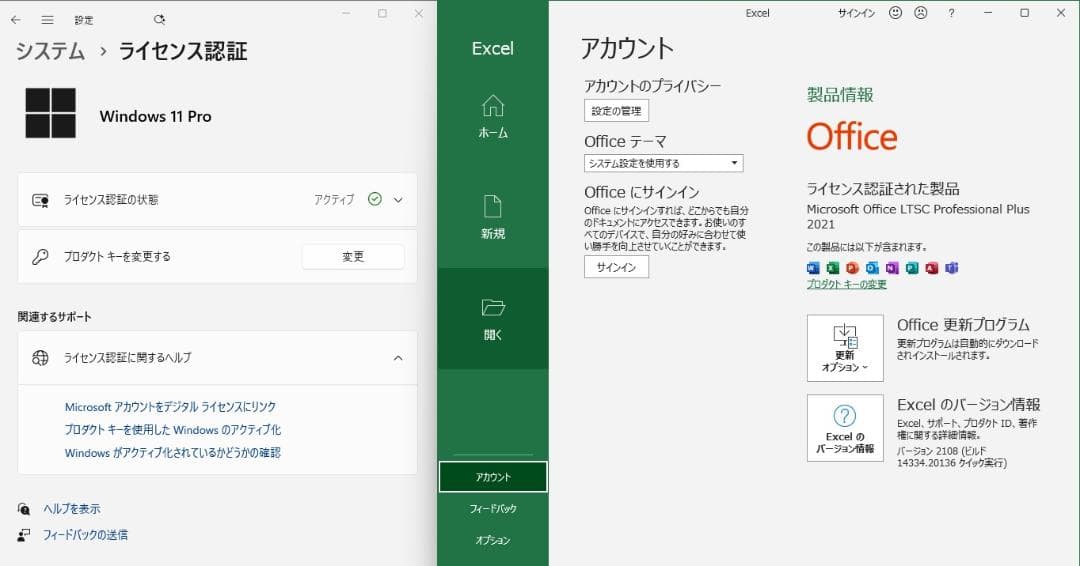Click the license activation status certificate icon

(41, 200)
